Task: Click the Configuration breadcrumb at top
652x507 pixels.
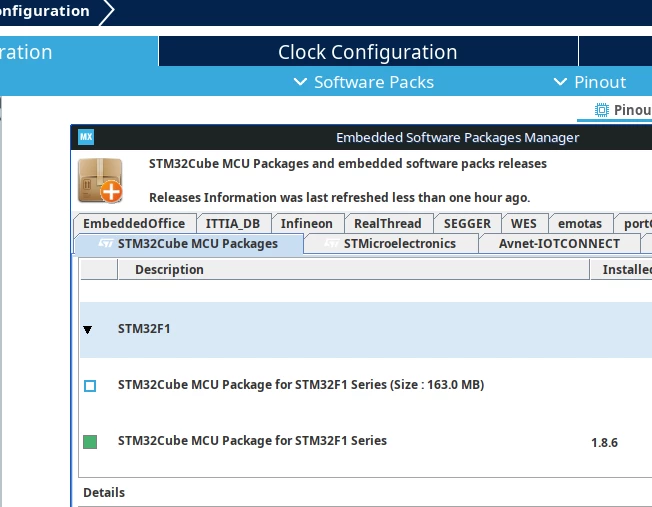Action: (x=44, y=11)
